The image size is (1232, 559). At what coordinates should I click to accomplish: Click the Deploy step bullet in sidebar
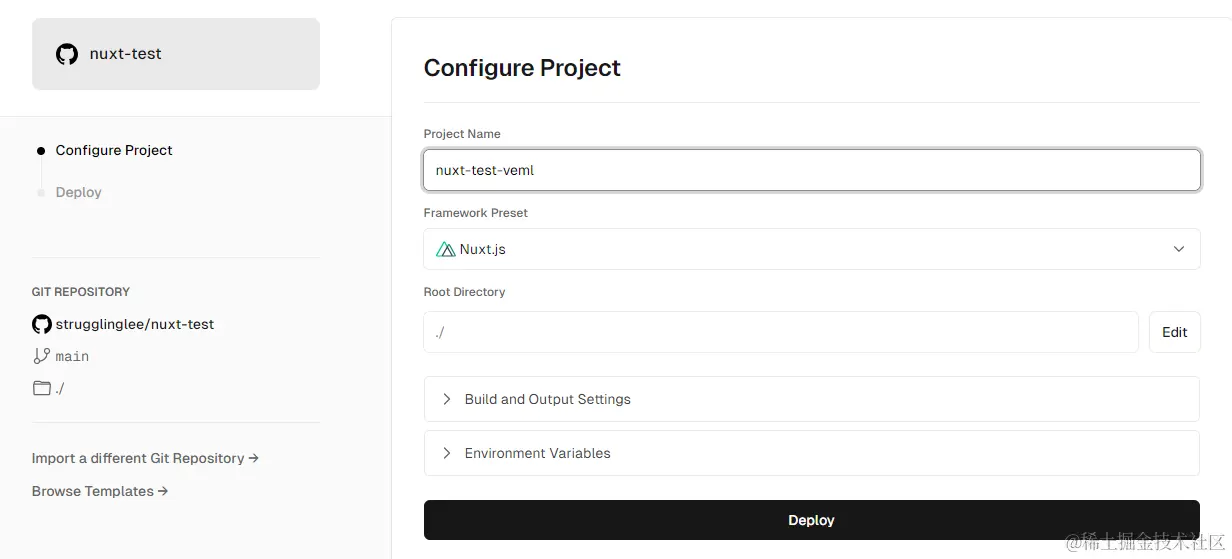coord(41,192)
